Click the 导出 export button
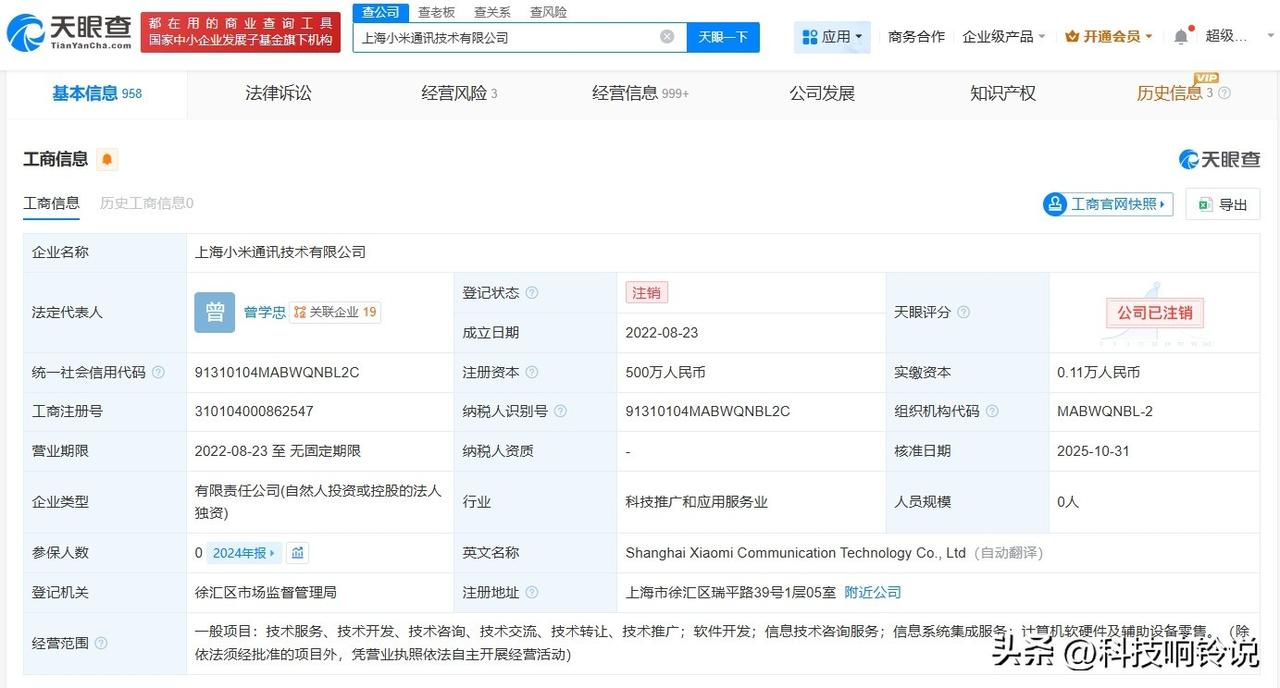 (x=1222, y=204)
